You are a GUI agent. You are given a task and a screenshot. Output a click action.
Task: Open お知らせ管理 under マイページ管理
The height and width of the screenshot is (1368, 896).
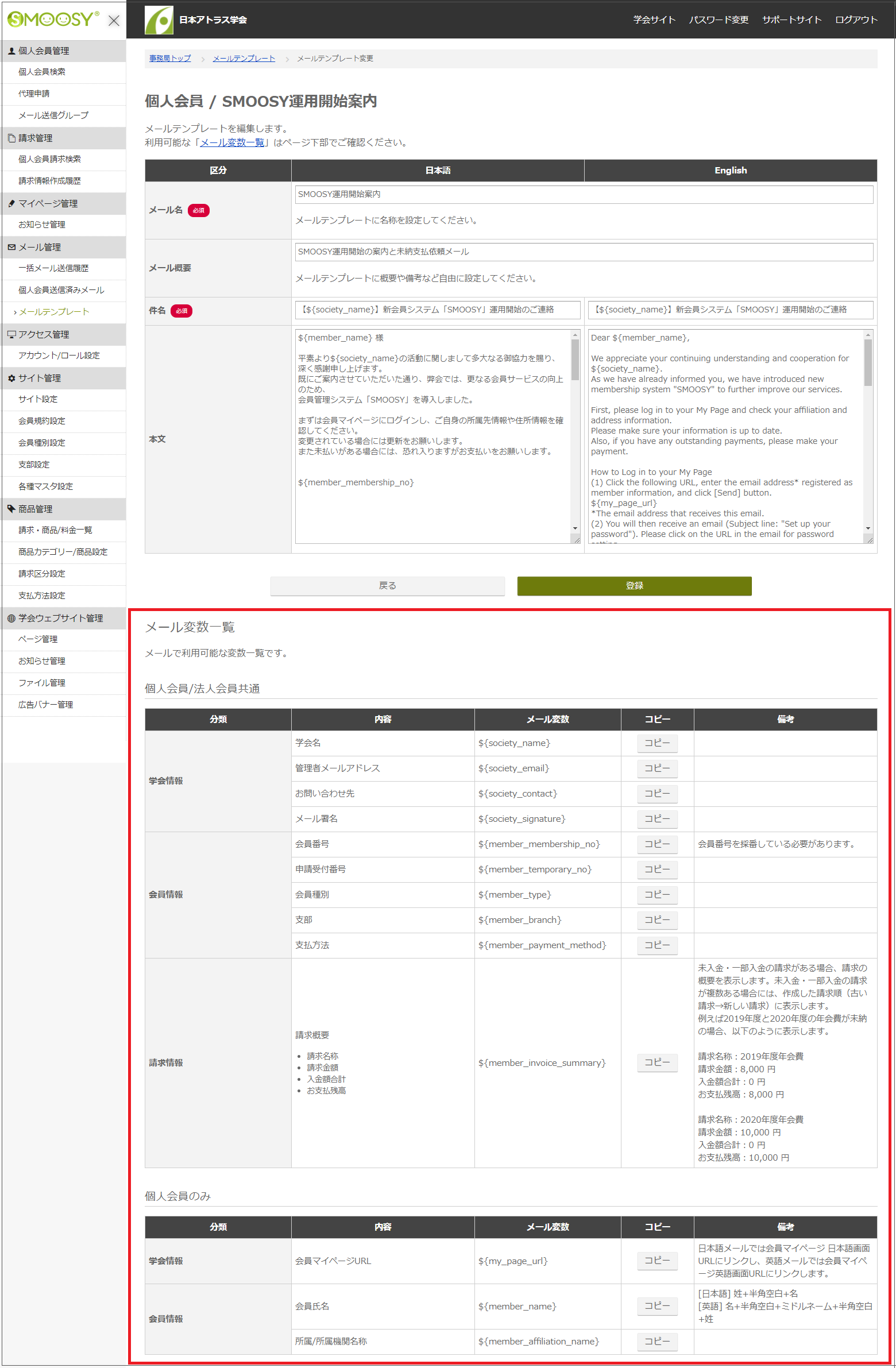[x=42, y=225]
